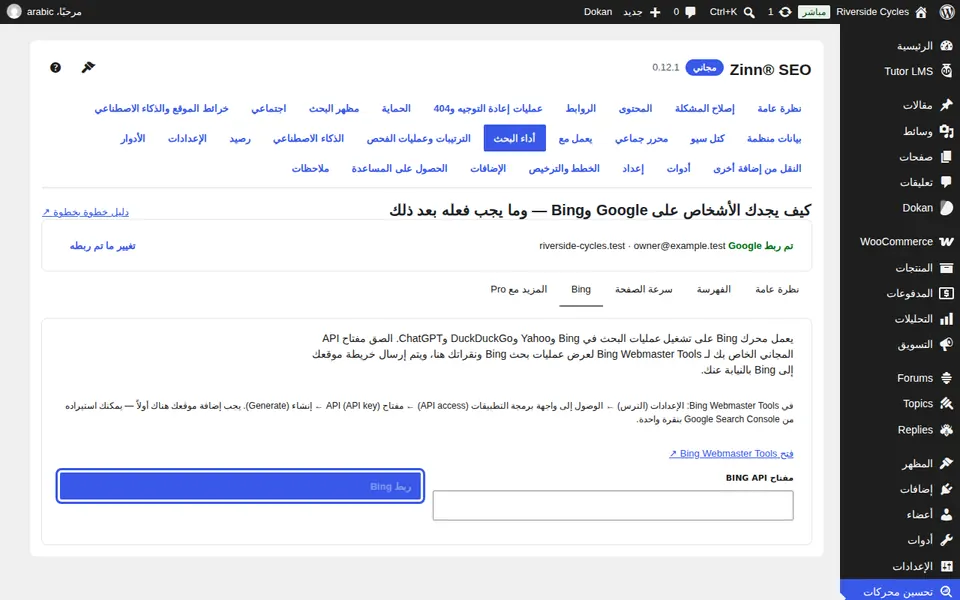Screen dimensions: 960x600
Task: Open the تعليقات comments icon in sidebar
Action: tap(947, 182)
